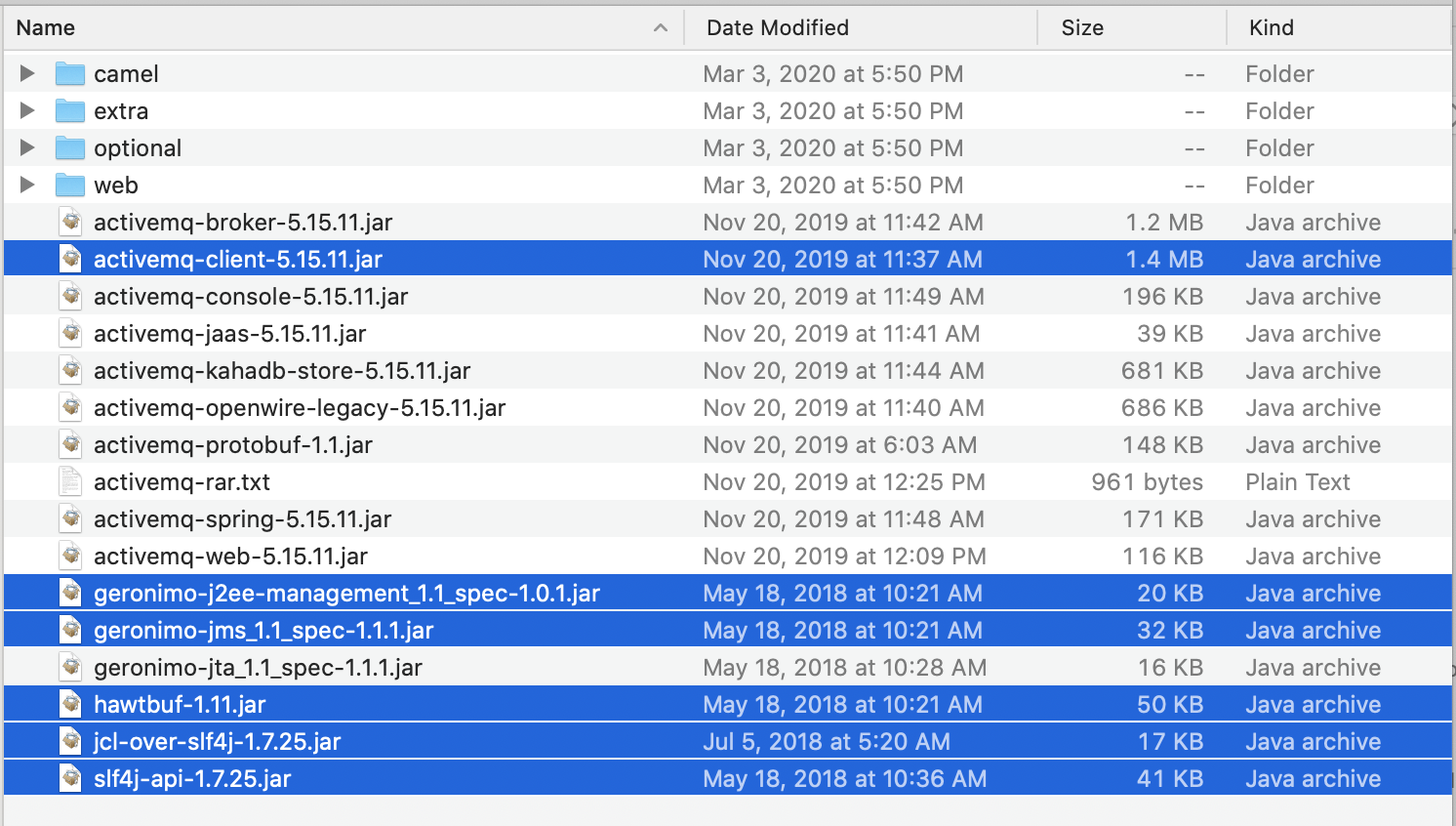Viewport: 1456px width, 826px height.
Task: Click the extra folder name
Action: 121,111
